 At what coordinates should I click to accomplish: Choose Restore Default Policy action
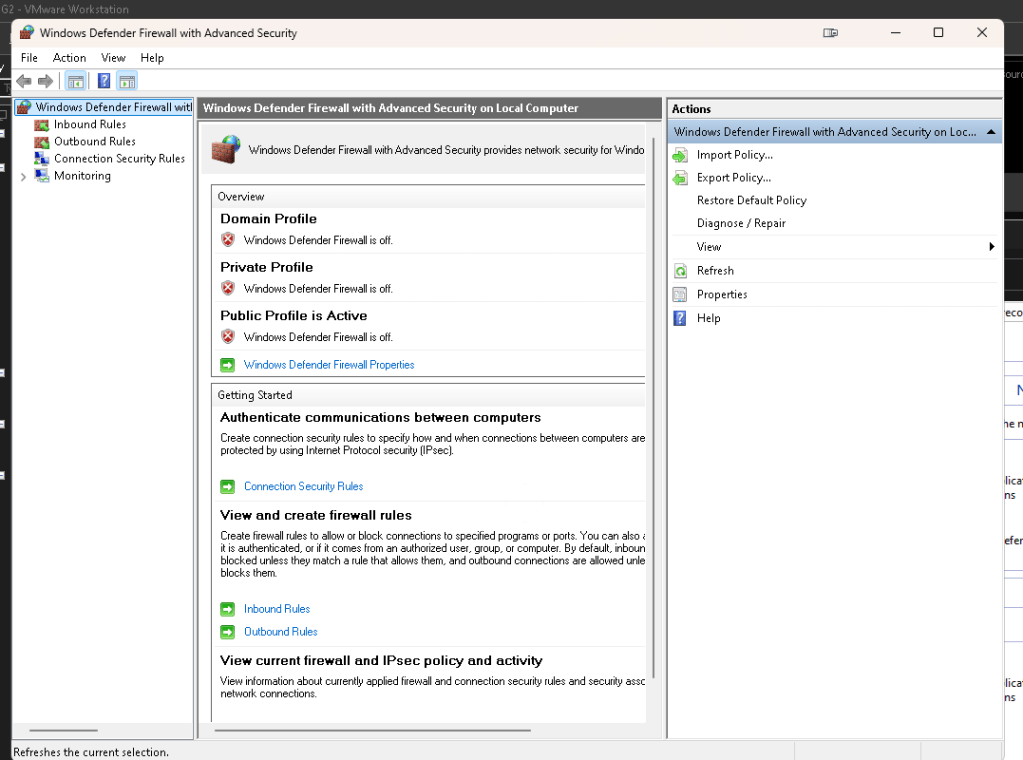coord(752,200)
